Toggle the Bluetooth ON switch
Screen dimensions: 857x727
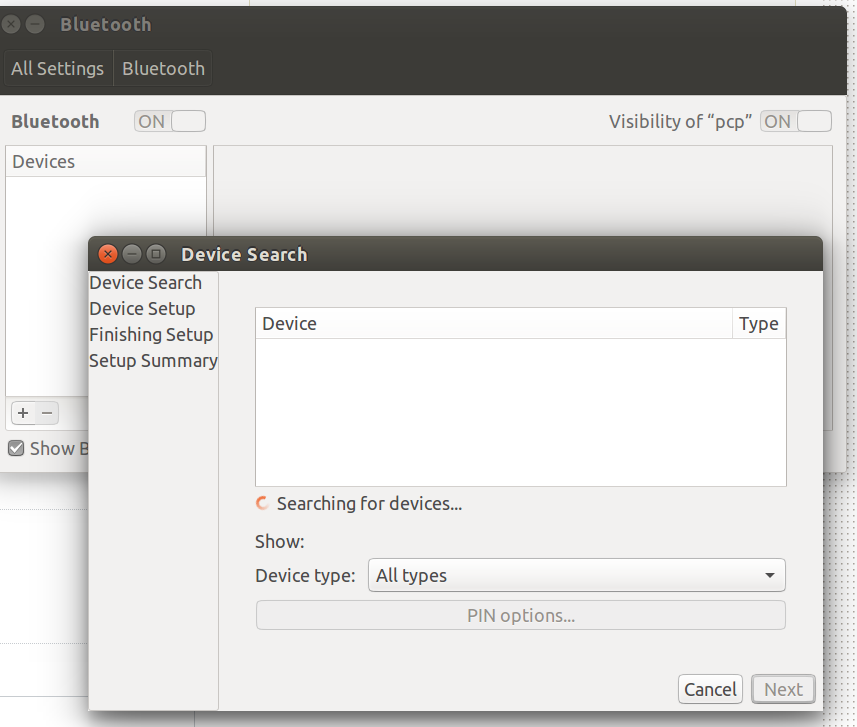pos(170,121)
